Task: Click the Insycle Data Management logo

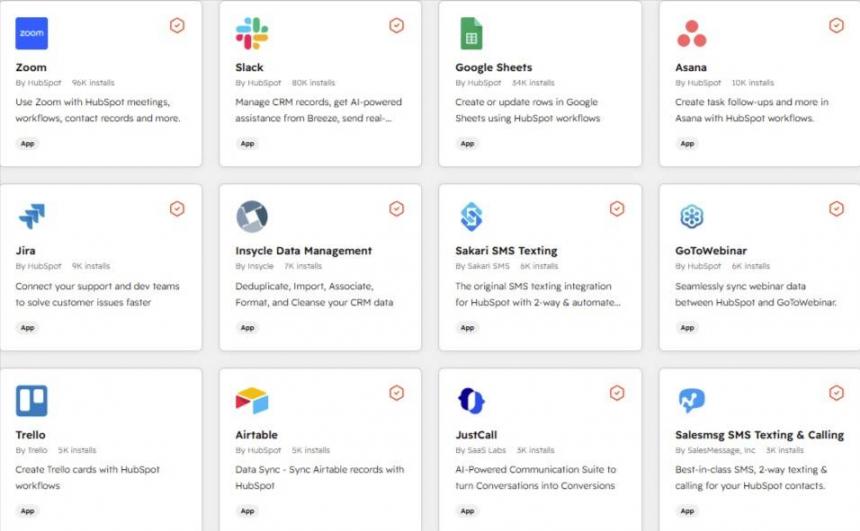Action: click(252, 217)
